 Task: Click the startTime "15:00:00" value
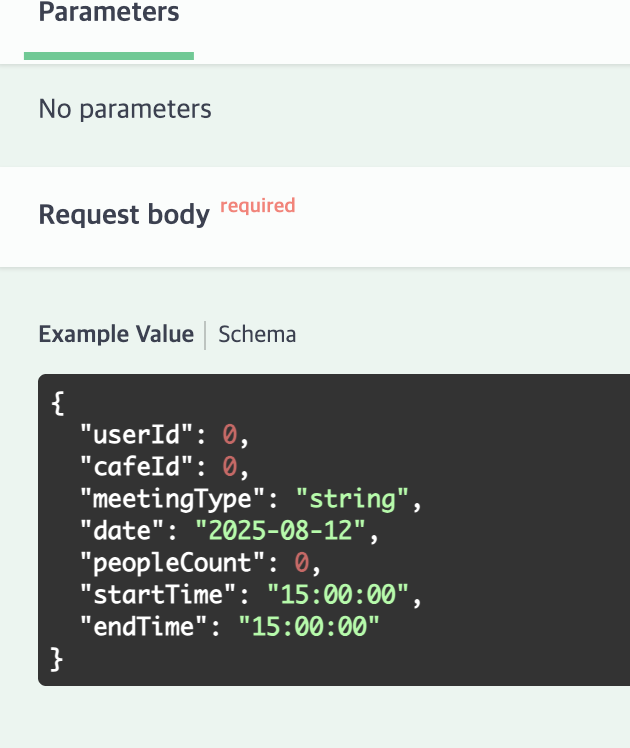[x=339, y=596]
